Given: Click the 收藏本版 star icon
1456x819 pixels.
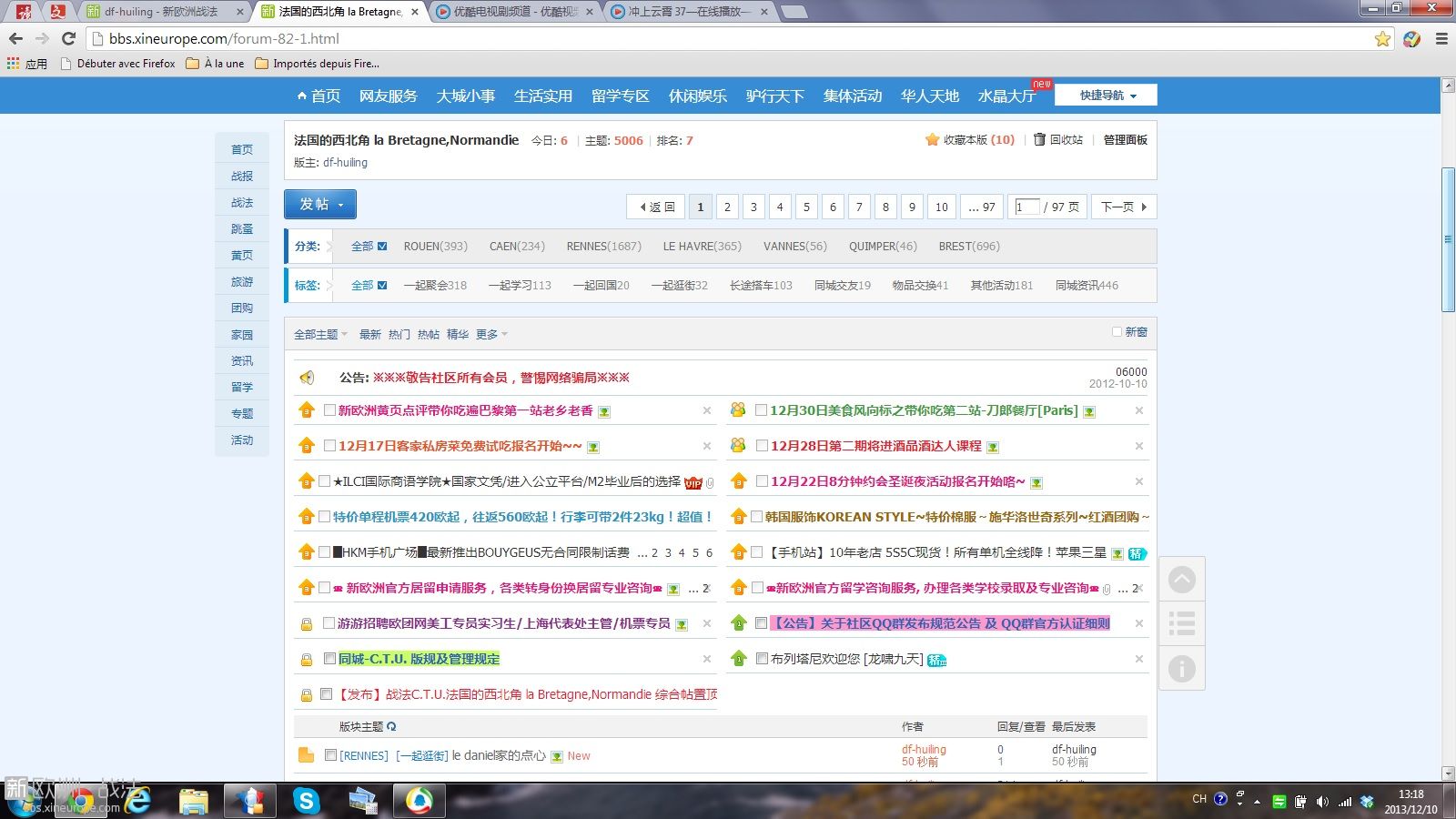Looking at the screenshot, I should (x=932, y=140).
